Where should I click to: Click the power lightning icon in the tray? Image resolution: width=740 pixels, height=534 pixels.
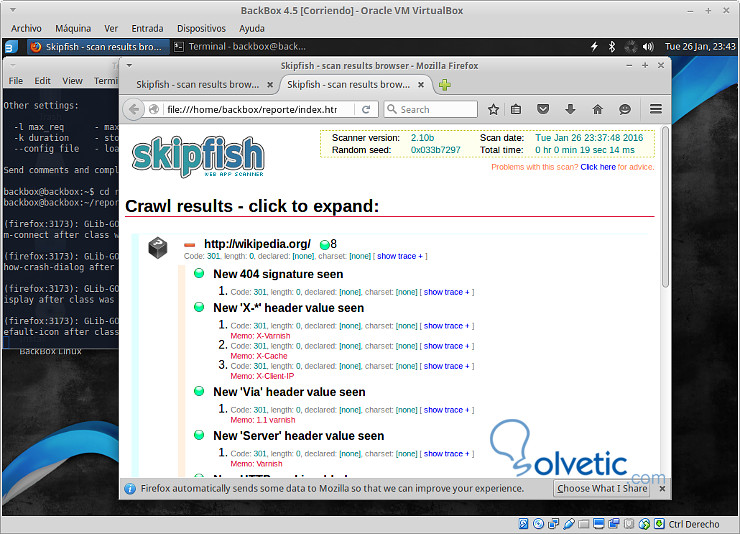click(594, 46)
